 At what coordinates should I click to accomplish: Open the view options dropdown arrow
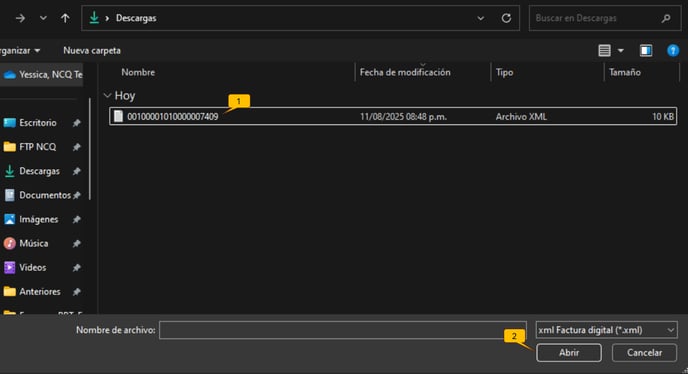pyautogui.click(x=620, y=50)
